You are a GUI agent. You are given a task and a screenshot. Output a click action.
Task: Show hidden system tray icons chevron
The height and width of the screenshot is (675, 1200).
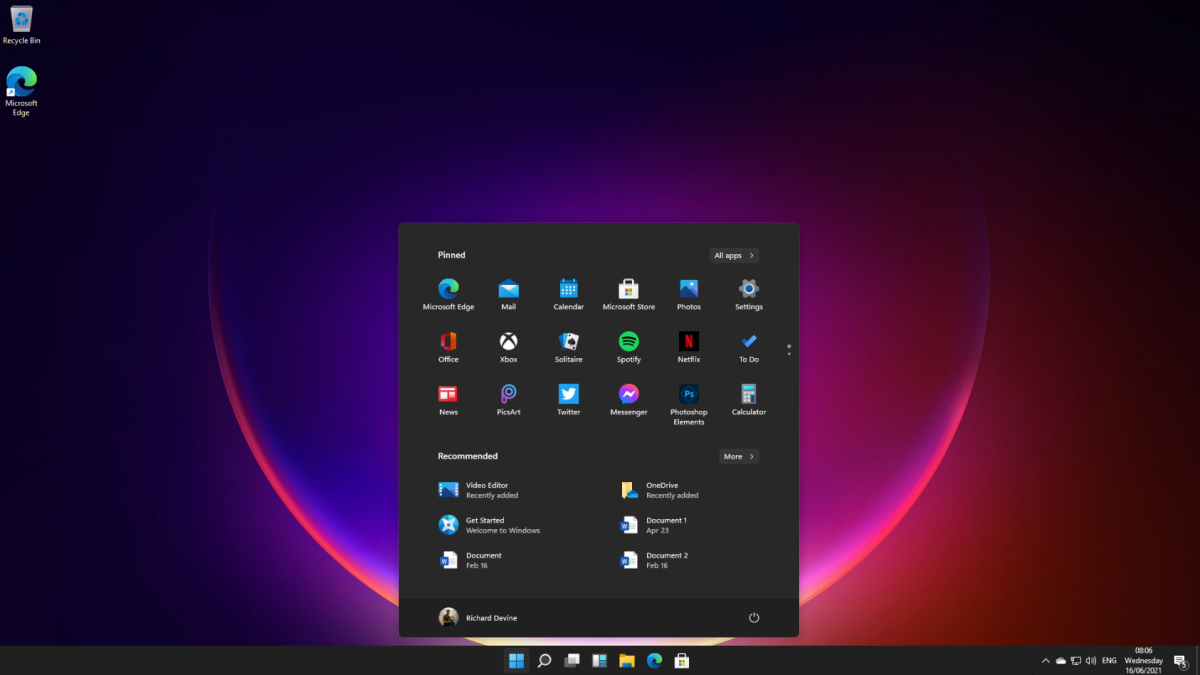[x=1046, y=660]
